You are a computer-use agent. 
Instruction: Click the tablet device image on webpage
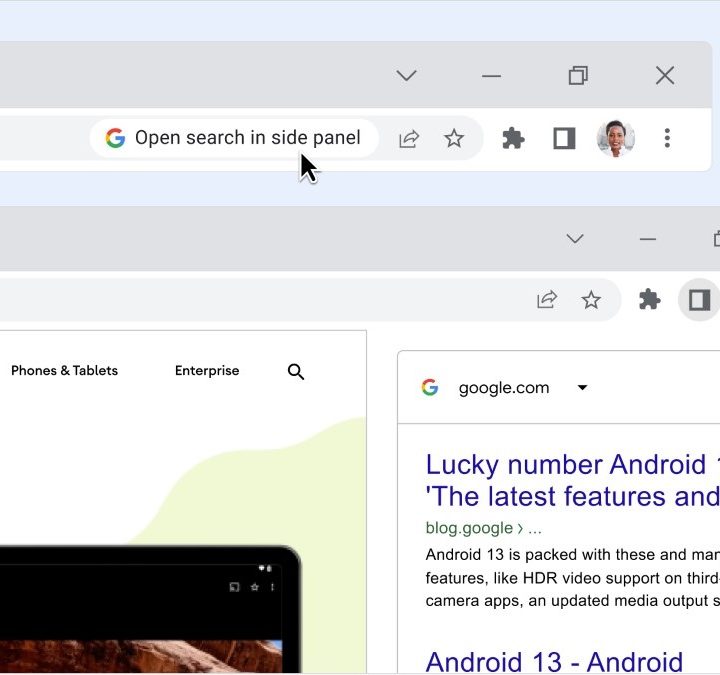tap(150, 610)
